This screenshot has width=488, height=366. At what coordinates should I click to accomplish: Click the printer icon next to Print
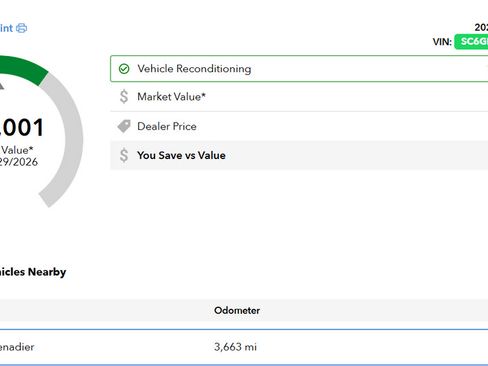pyautogui.click(x=22, y=28)
